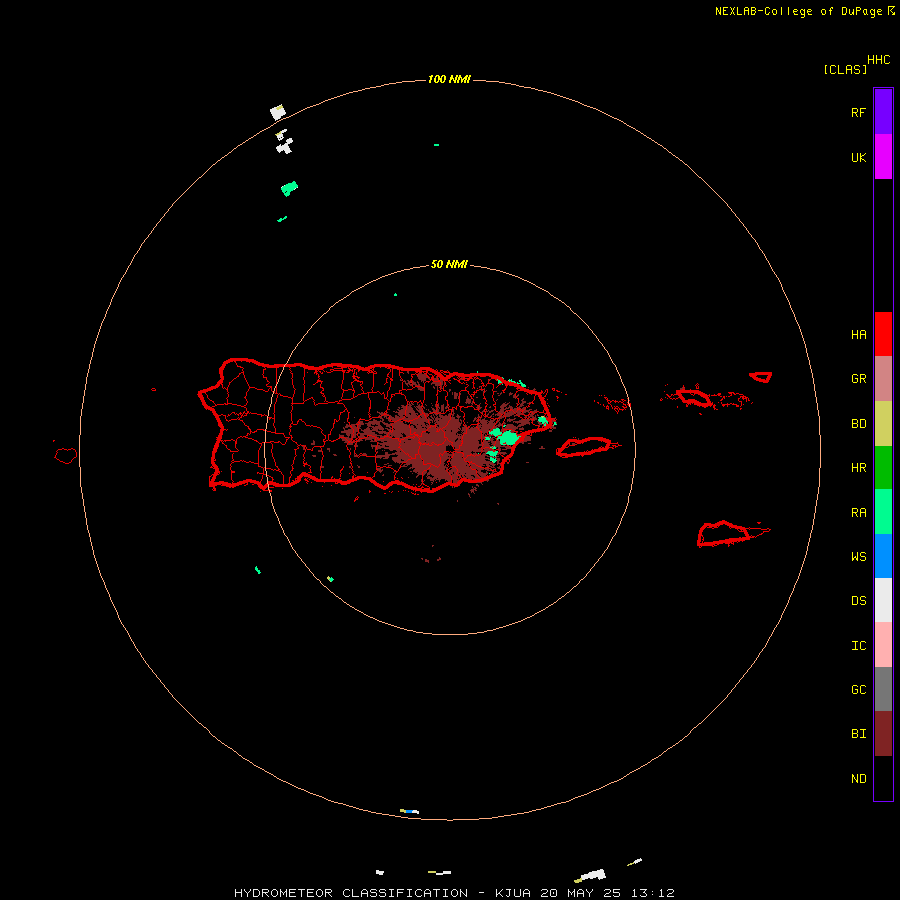Click the HR green legend swatch

click(x=883, y=467)
